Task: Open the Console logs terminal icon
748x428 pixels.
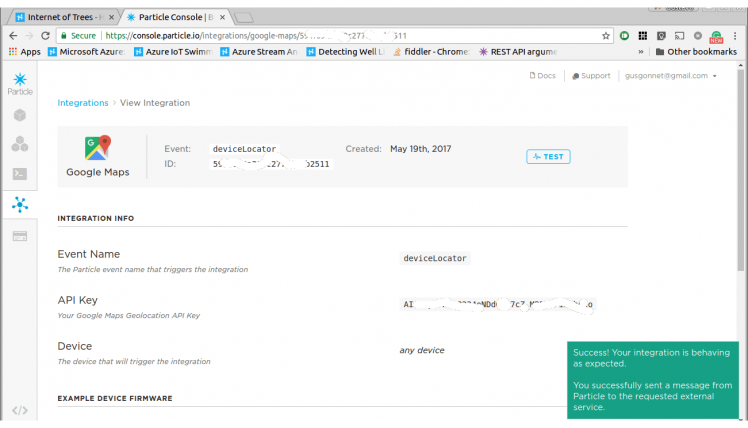Action: [20, 174]
